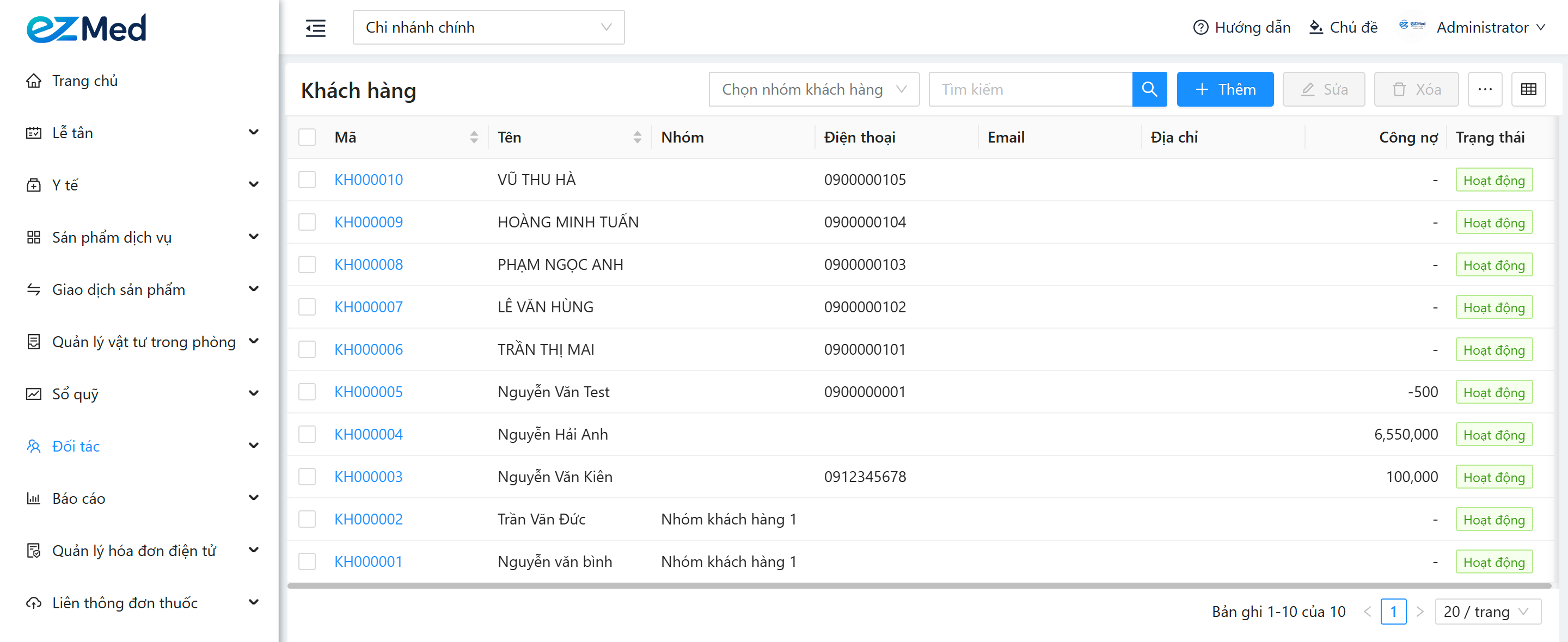Click the Administrator avatar icon
The width and height of the screenshot is (1568, 642).
point(1412,26)
